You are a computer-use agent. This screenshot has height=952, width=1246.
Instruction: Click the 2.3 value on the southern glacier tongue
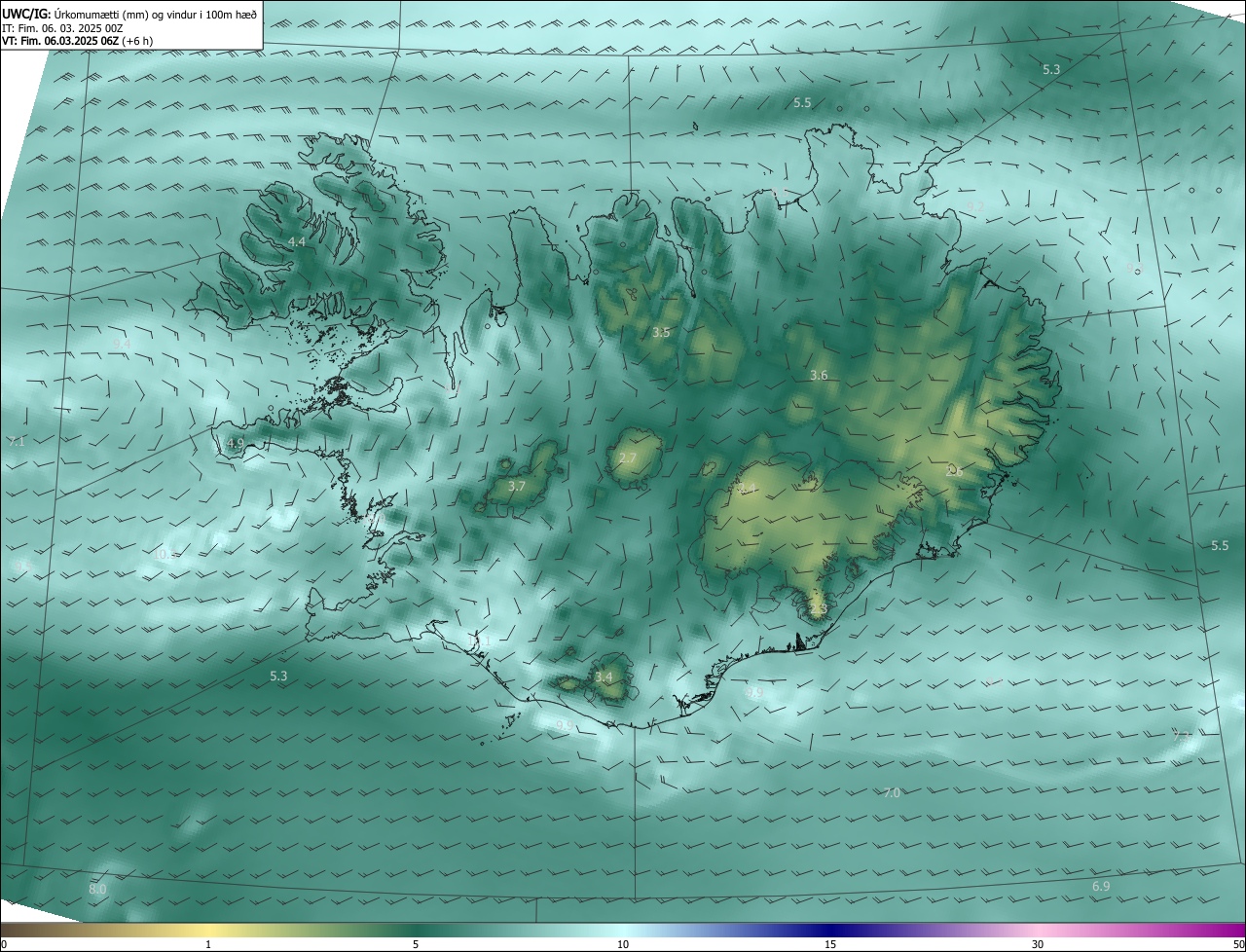(x=819, y=609)
